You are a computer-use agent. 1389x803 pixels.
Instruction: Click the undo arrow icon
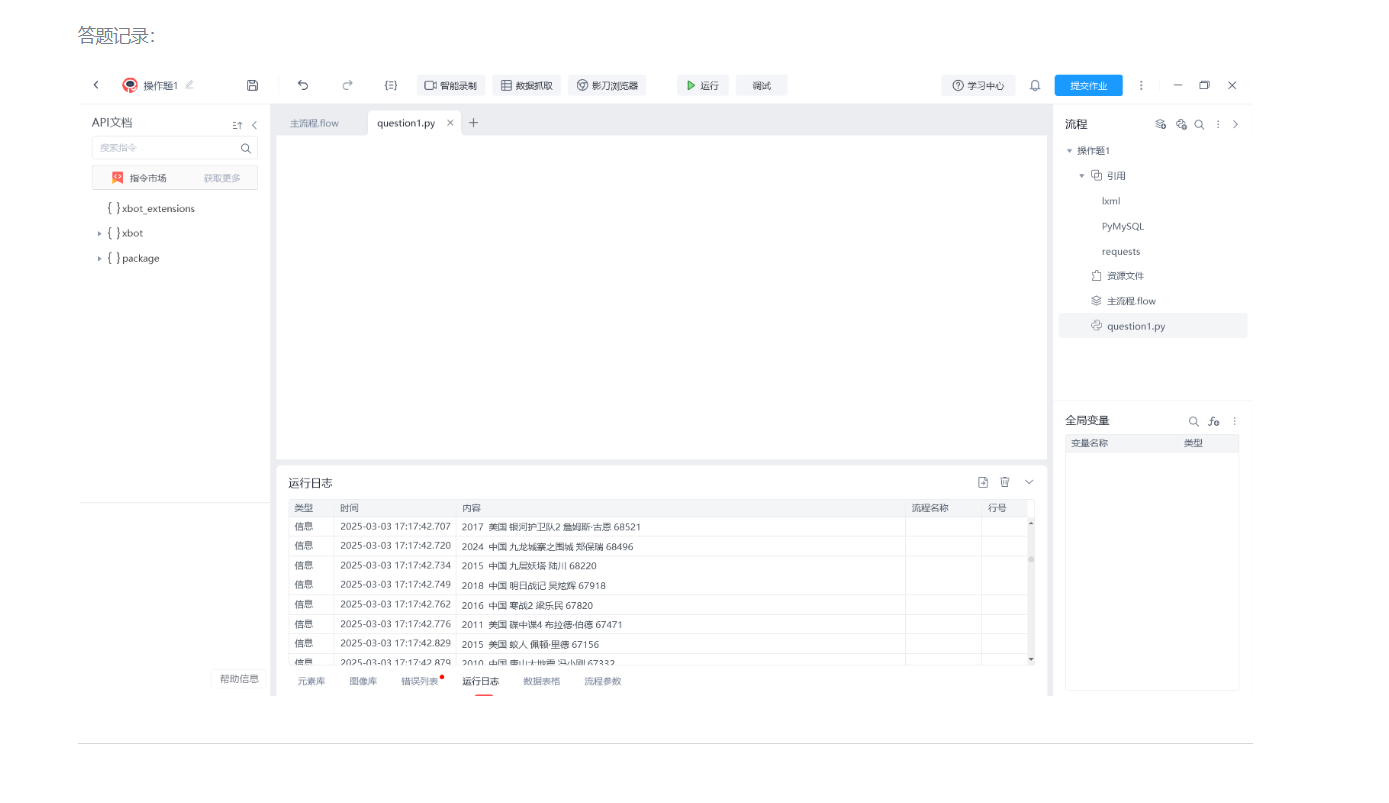coord(303,86)
